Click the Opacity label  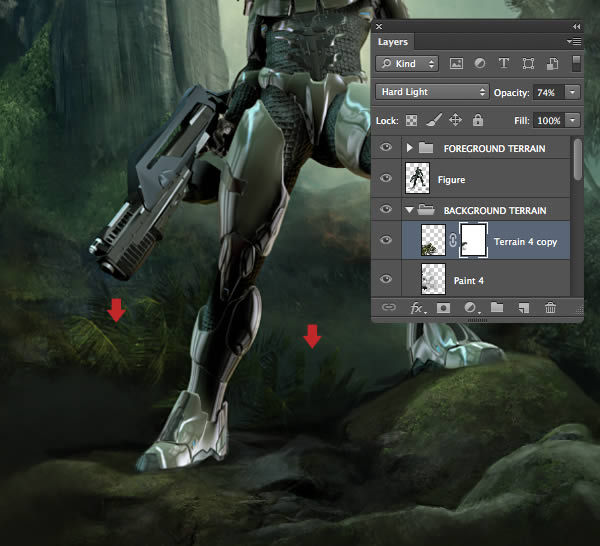pyautogui.click(x=512, y=93)
